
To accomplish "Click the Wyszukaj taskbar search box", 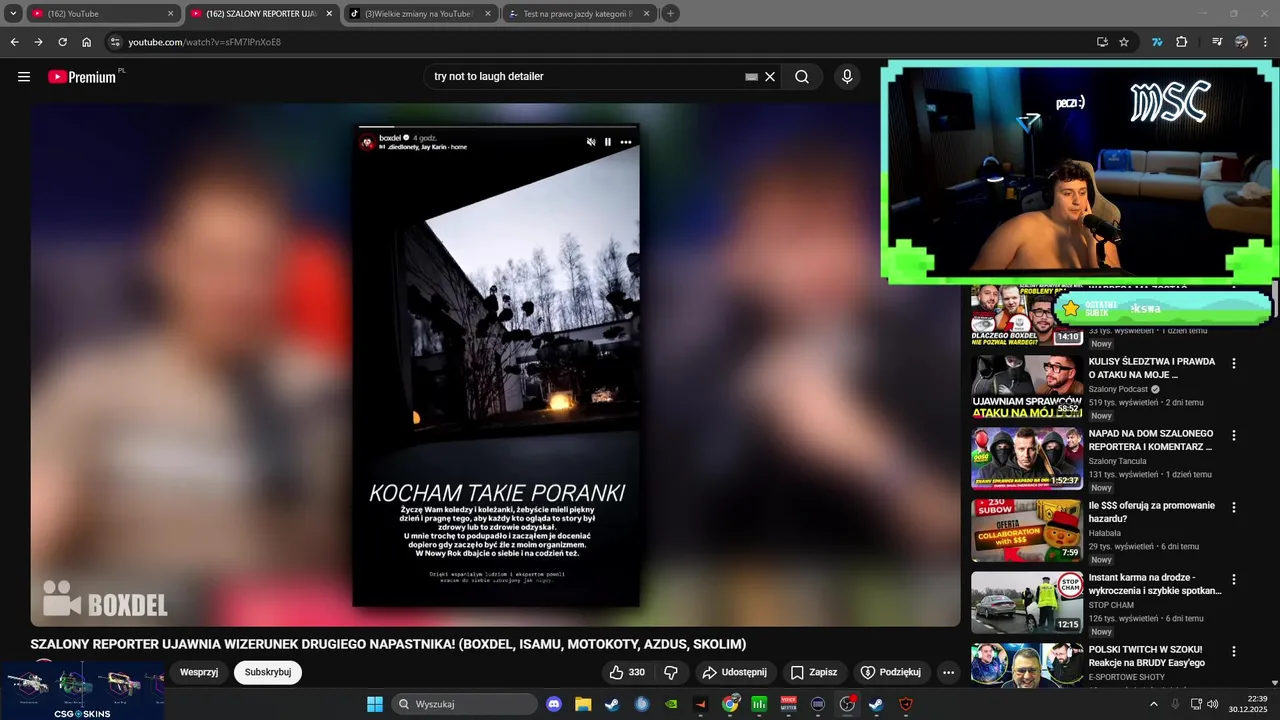I will [x=464, y=704].
